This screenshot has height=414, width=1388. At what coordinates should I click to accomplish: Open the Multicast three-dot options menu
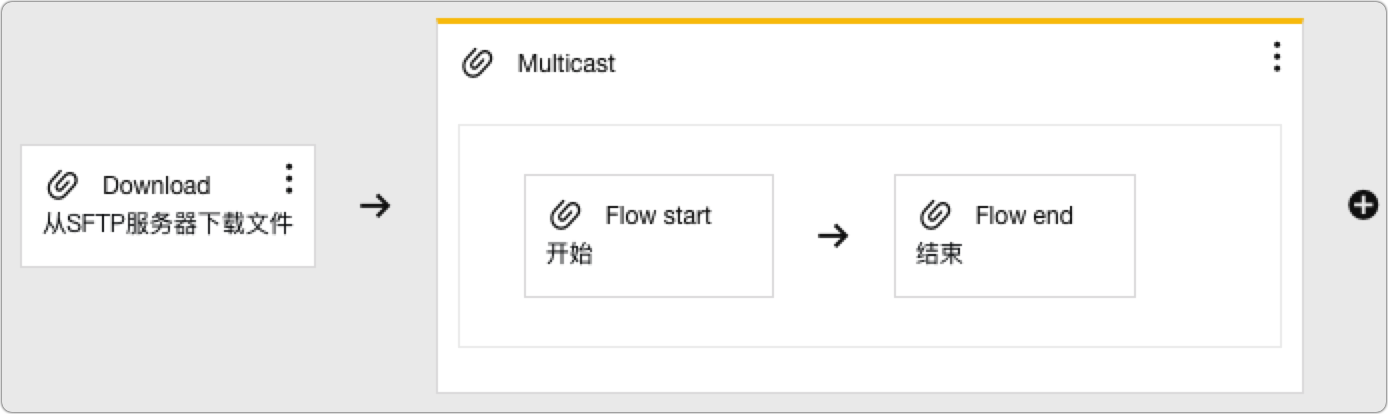[x=1277, y=57]
